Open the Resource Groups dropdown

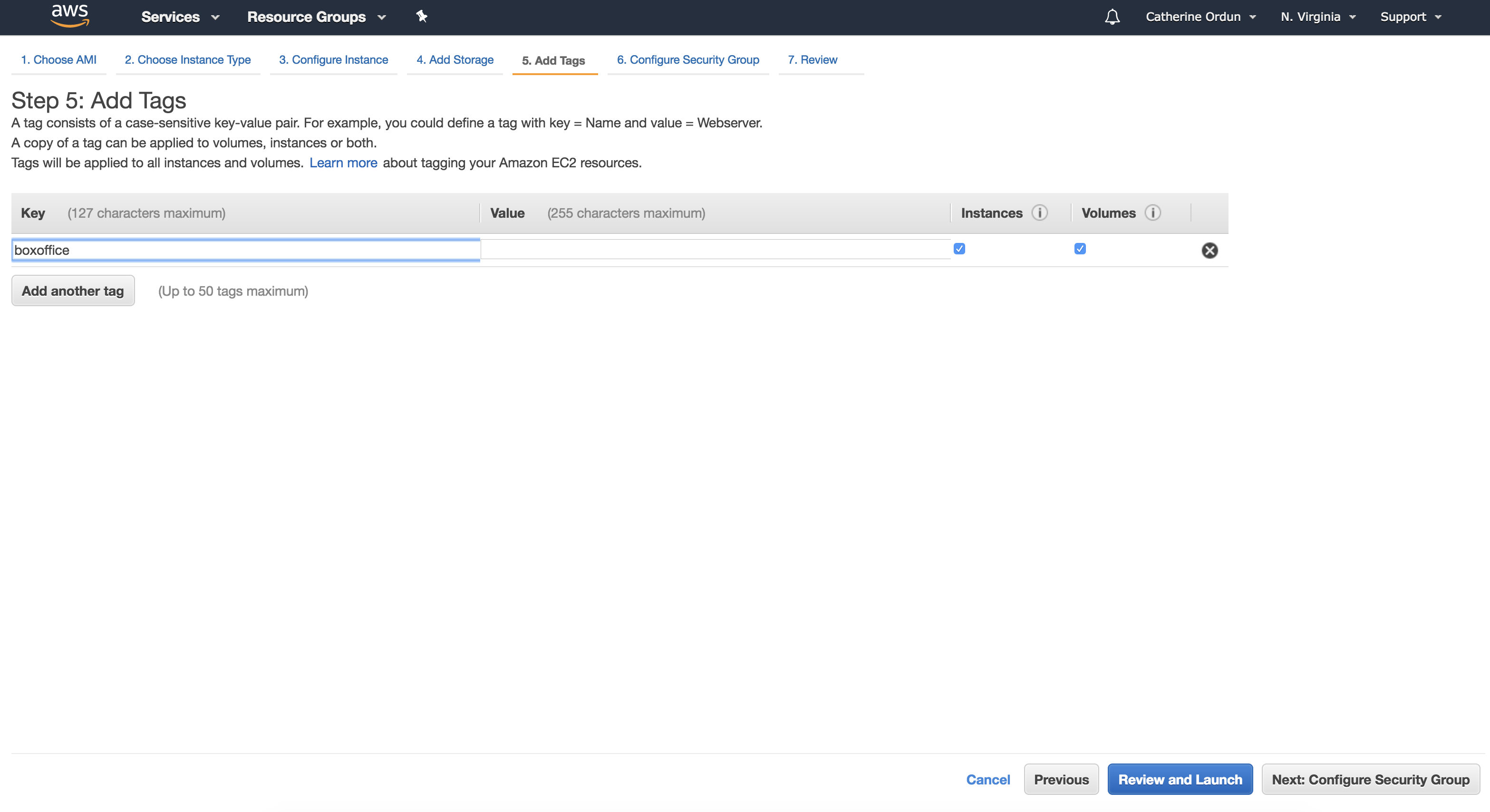316,17
